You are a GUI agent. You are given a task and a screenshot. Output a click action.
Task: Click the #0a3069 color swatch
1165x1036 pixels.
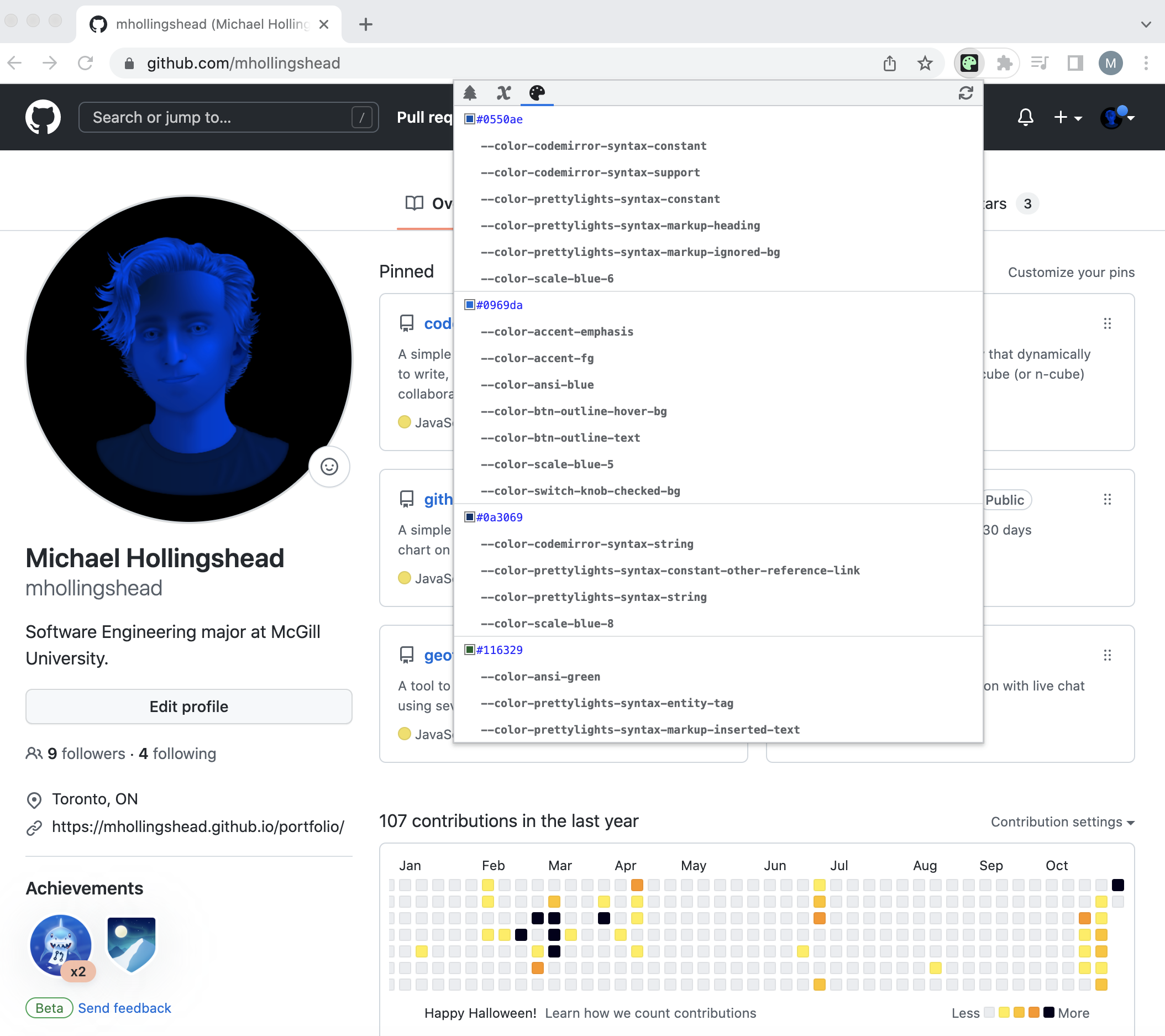470,517
